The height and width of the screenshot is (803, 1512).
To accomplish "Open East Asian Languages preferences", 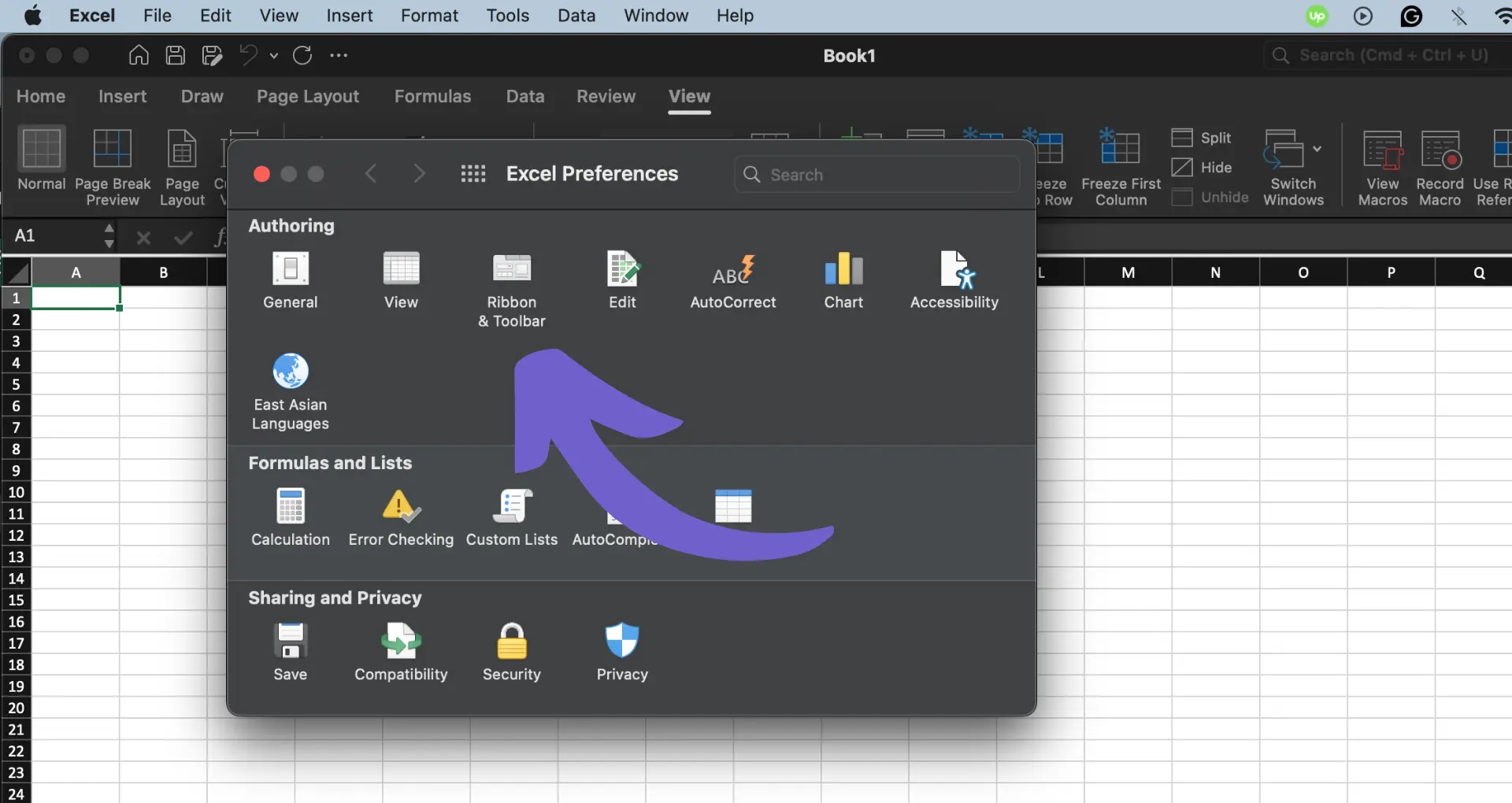I will coord(290,392).
